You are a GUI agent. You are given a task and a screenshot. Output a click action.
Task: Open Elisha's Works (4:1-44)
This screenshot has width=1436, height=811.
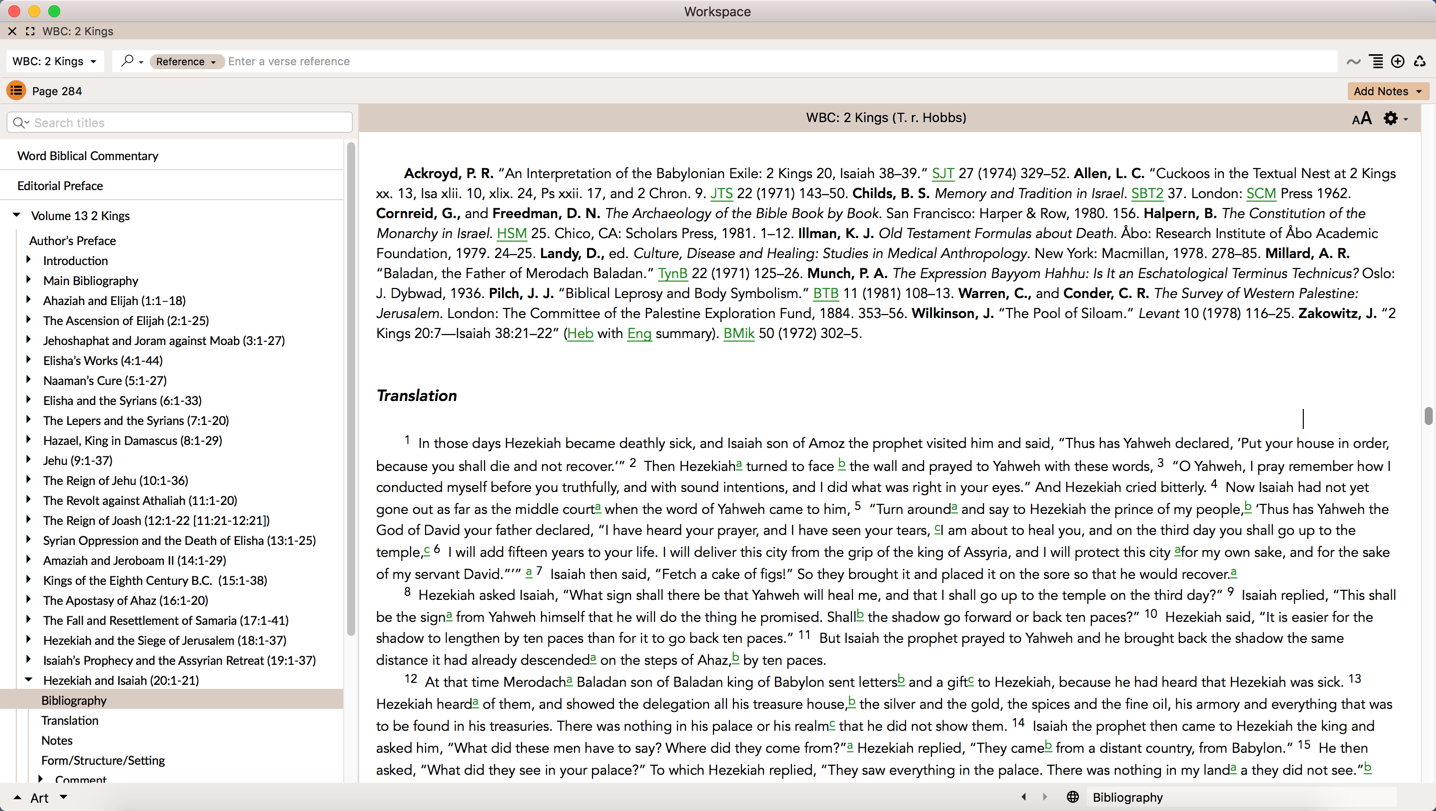click(x=103, y=361)
